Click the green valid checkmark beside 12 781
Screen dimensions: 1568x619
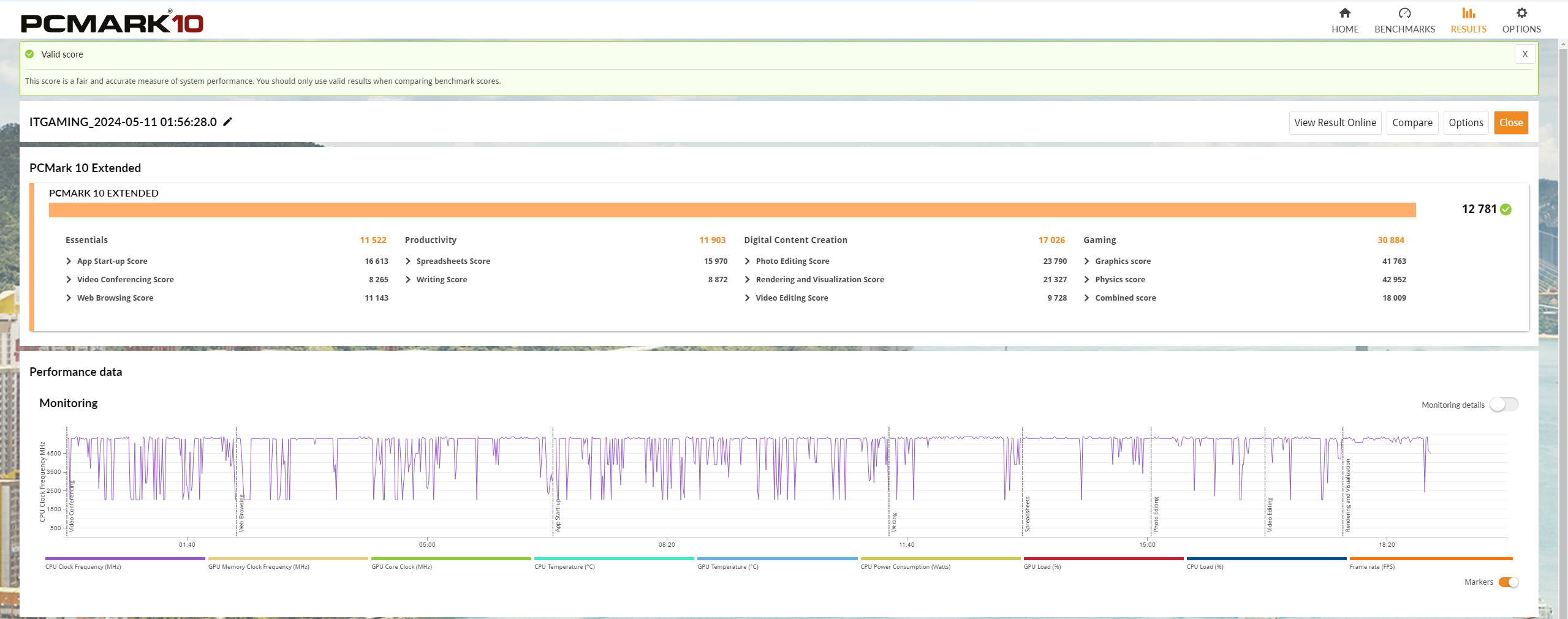pyautogui.click(x=1506, y=209)
